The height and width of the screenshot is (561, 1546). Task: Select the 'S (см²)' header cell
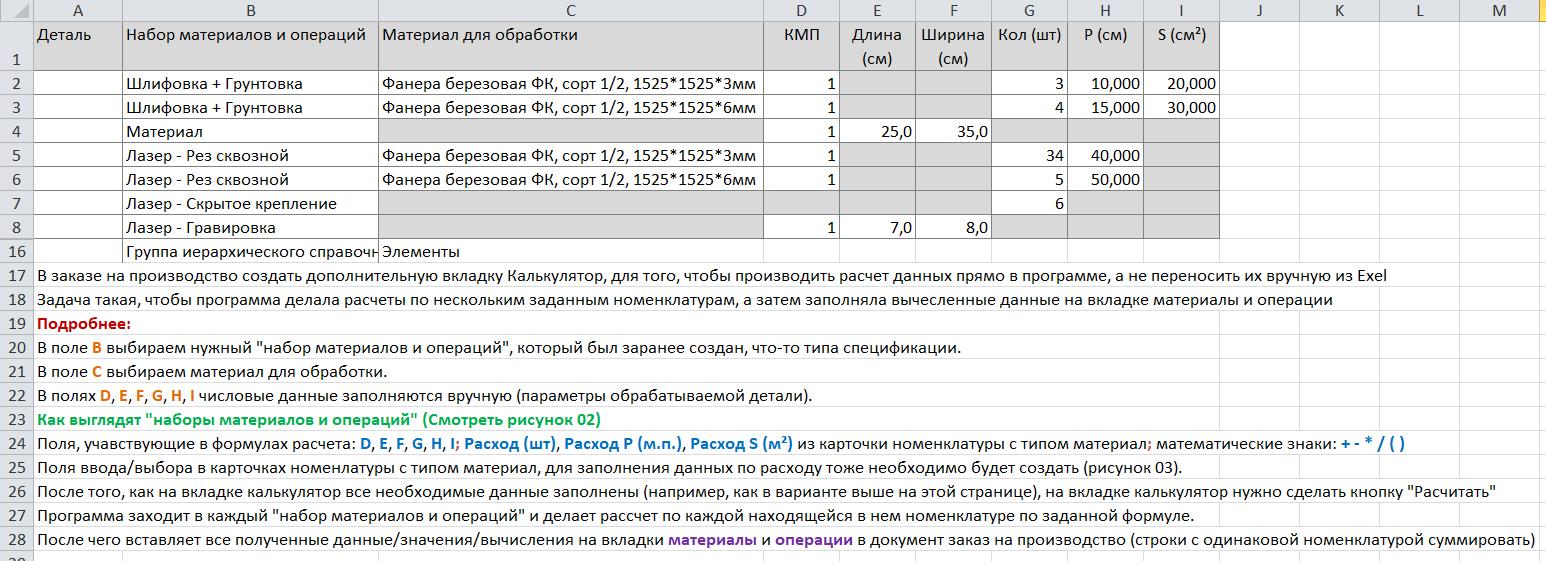point(1181,35)
